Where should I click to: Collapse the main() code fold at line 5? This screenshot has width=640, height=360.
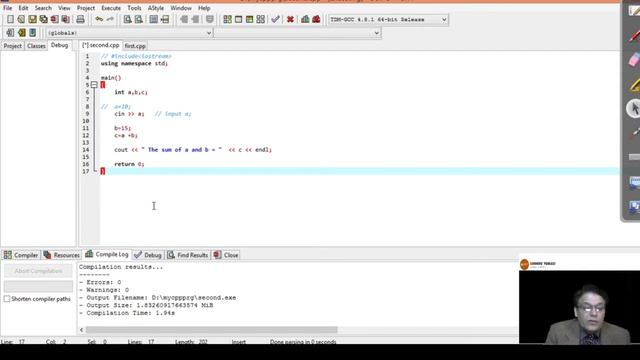(x=94, y=85)
